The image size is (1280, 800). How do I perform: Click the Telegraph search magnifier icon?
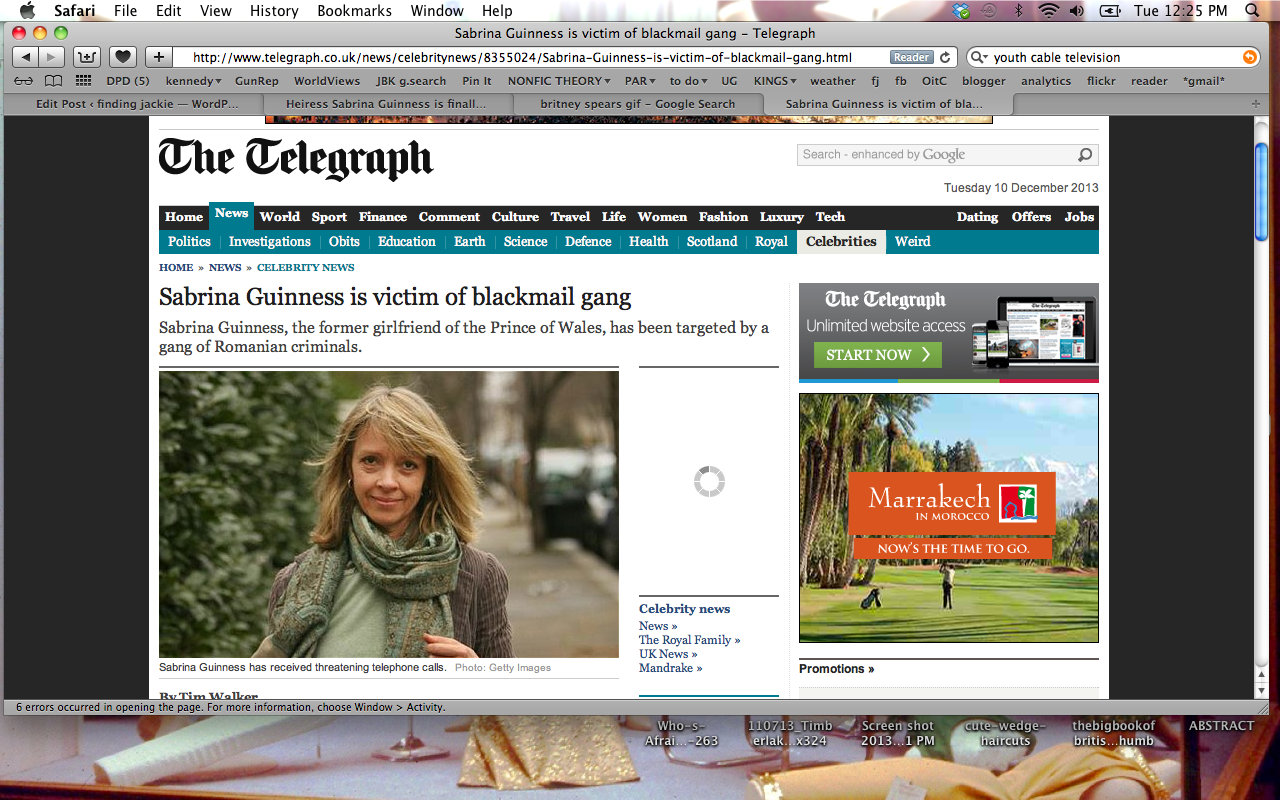[x=1085, y=155]
